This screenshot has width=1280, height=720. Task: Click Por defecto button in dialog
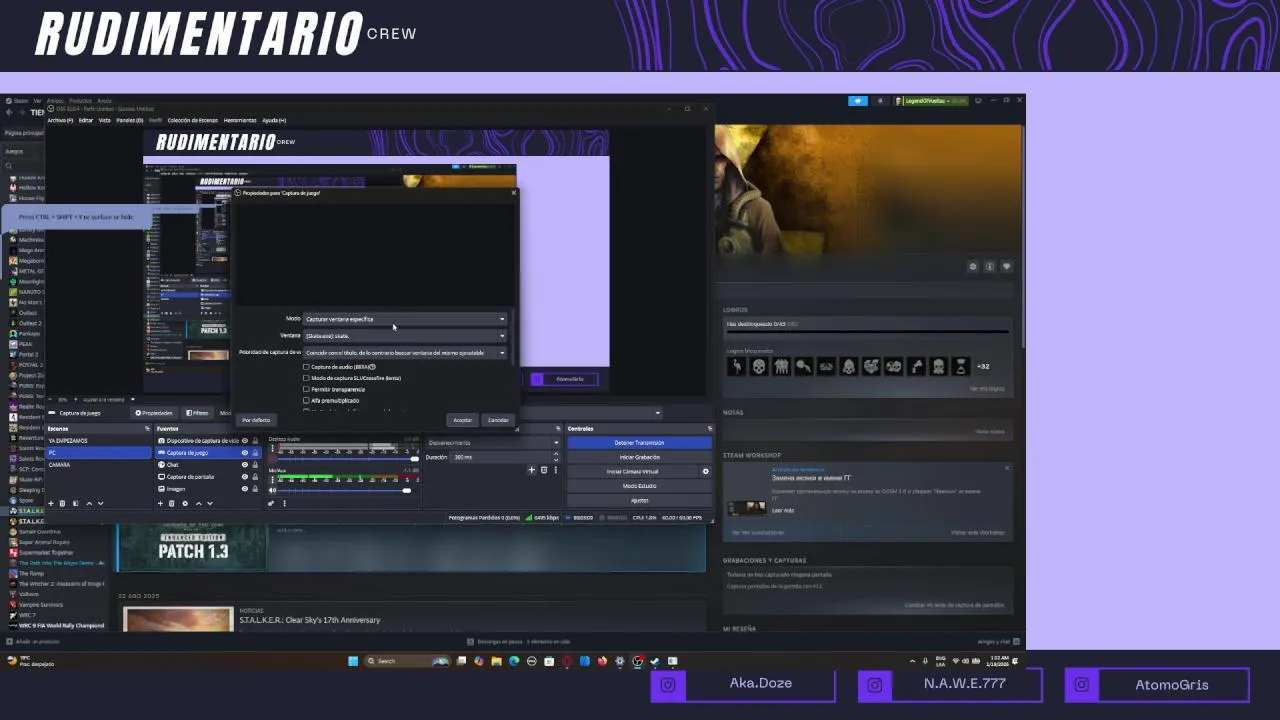(256, 420)
